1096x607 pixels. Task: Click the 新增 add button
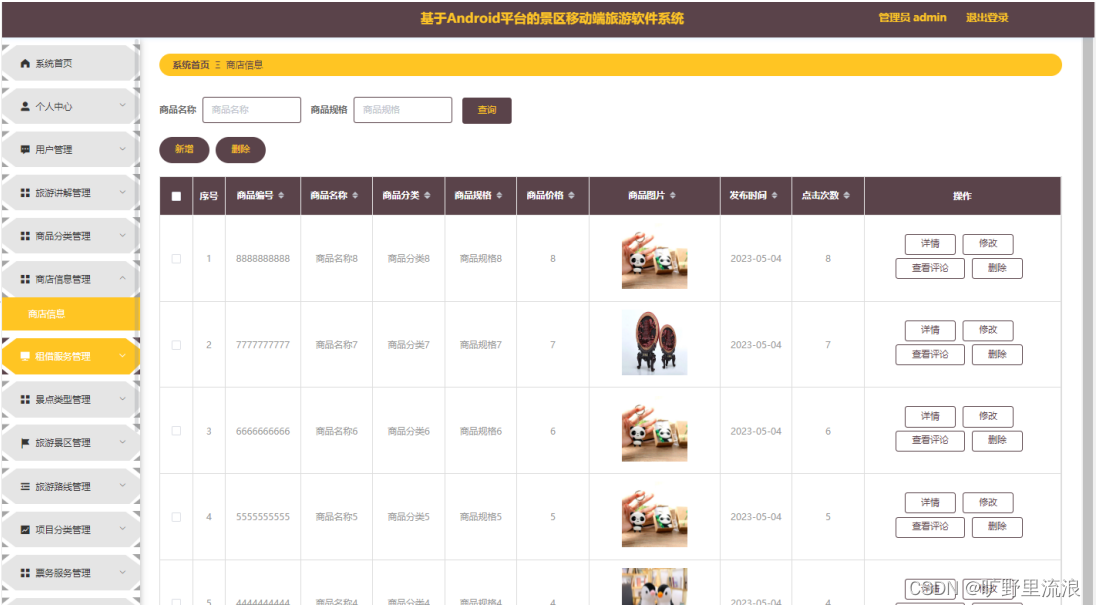click(184, 150)
